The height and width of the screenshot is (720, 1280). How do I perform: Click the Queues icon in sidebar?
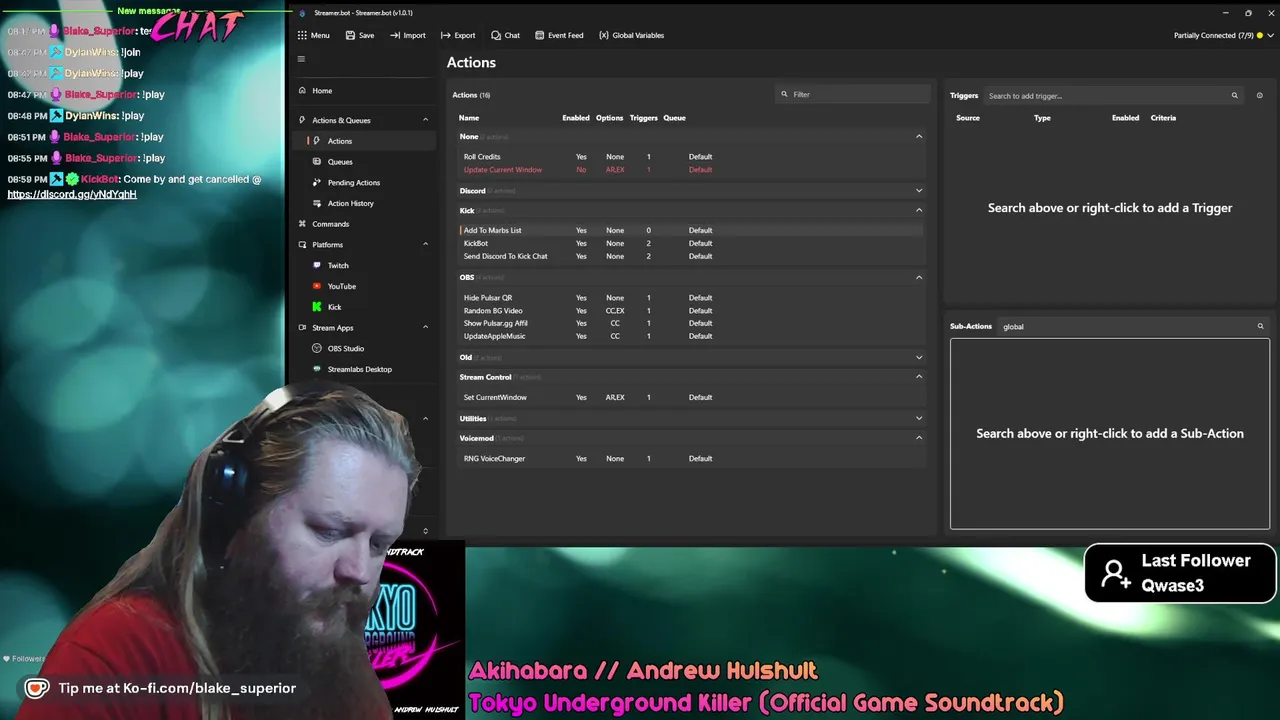[x=317, y=162]
